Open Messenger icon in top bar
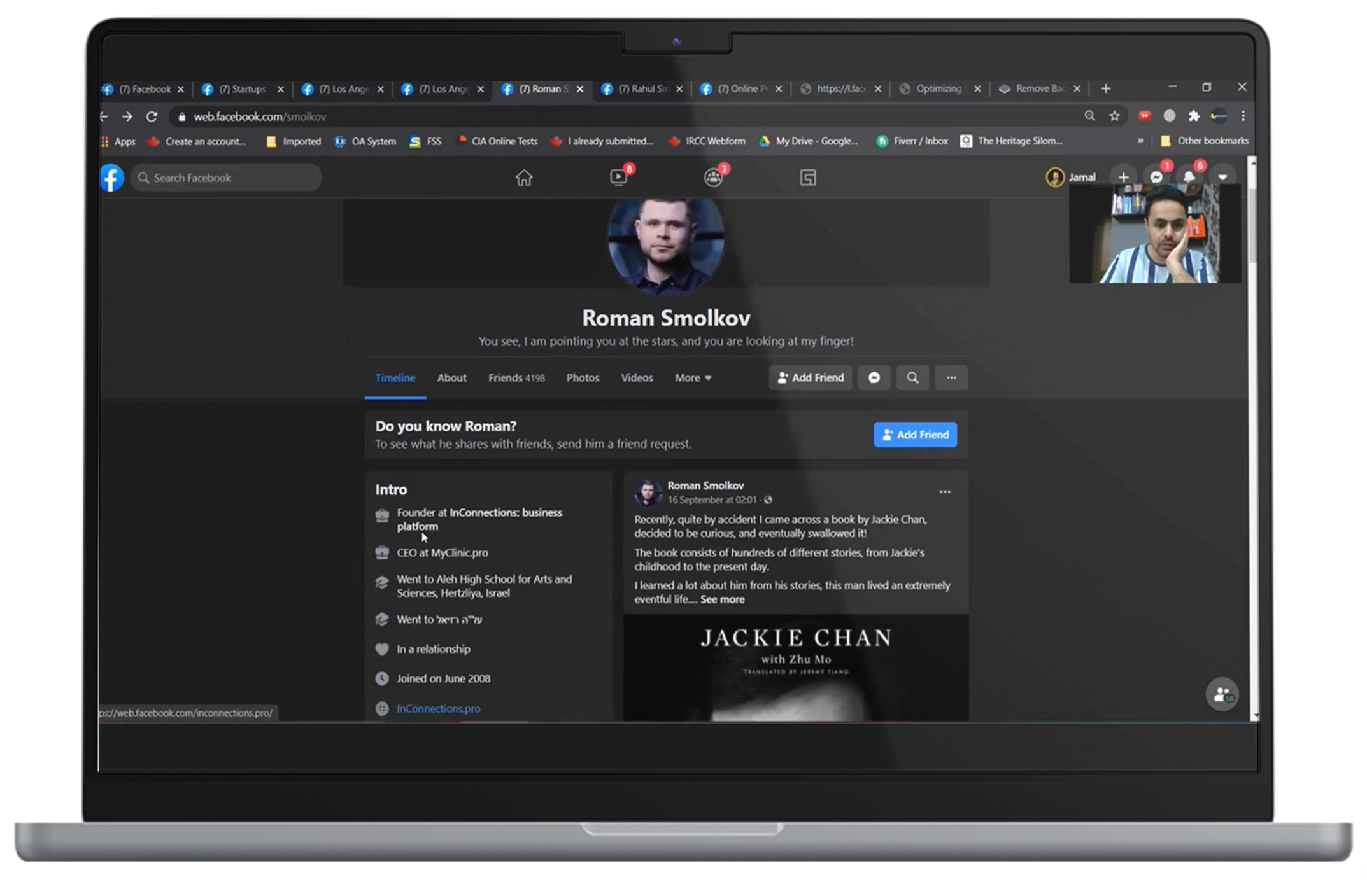This screenshot has width=1367, height=896. pos(1156,178)
